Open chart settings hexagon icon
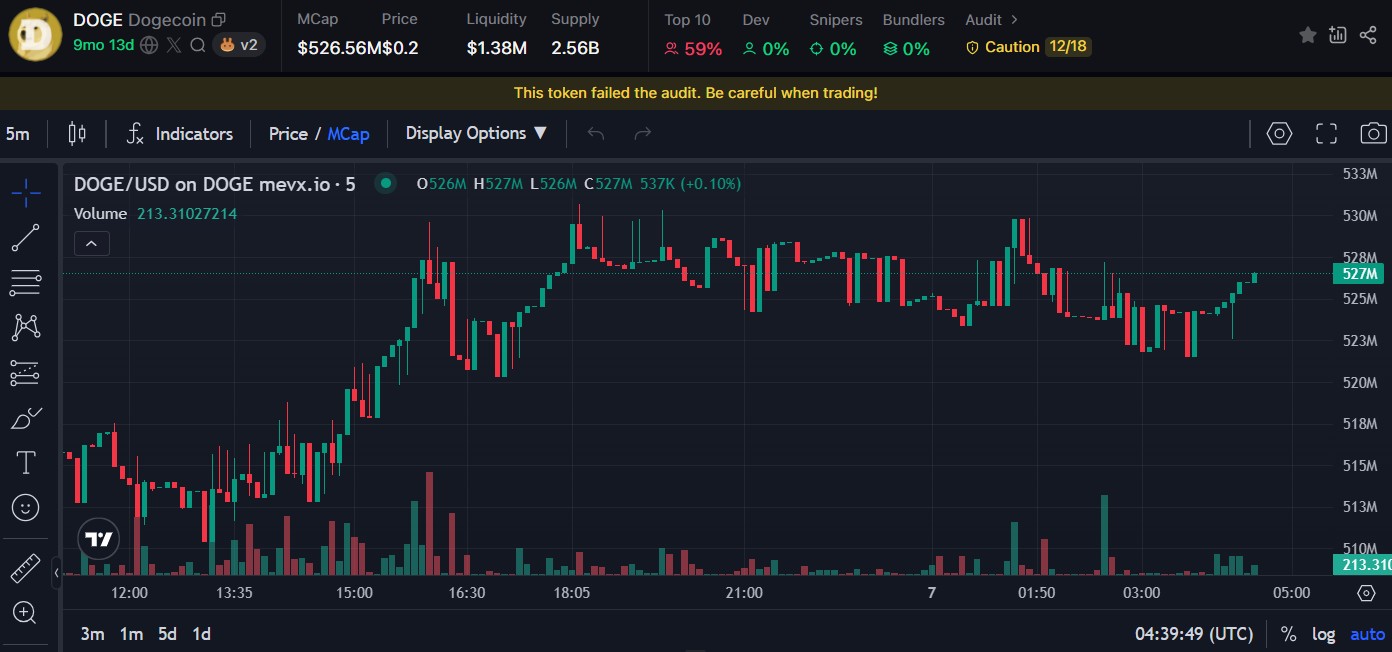 click(x=1279, y=134)
